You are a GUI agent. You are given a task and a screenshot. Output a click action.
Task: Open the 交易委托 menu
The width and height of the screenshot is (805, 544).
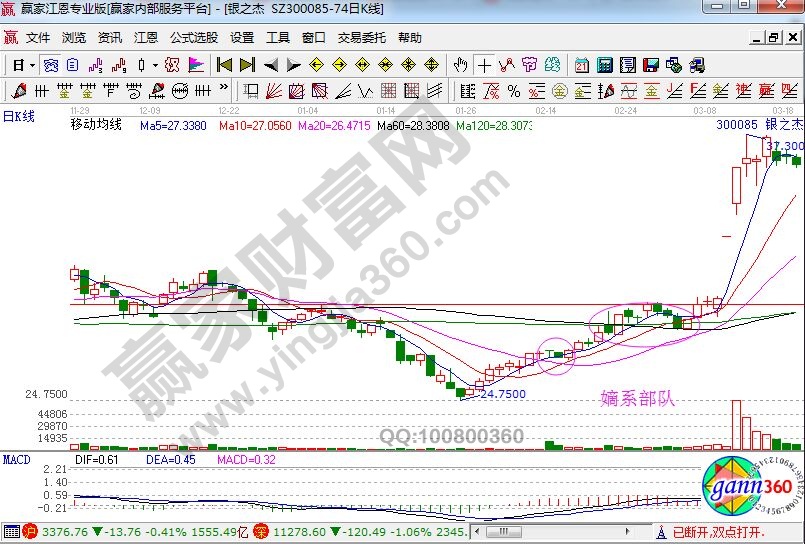click(361, 38)
